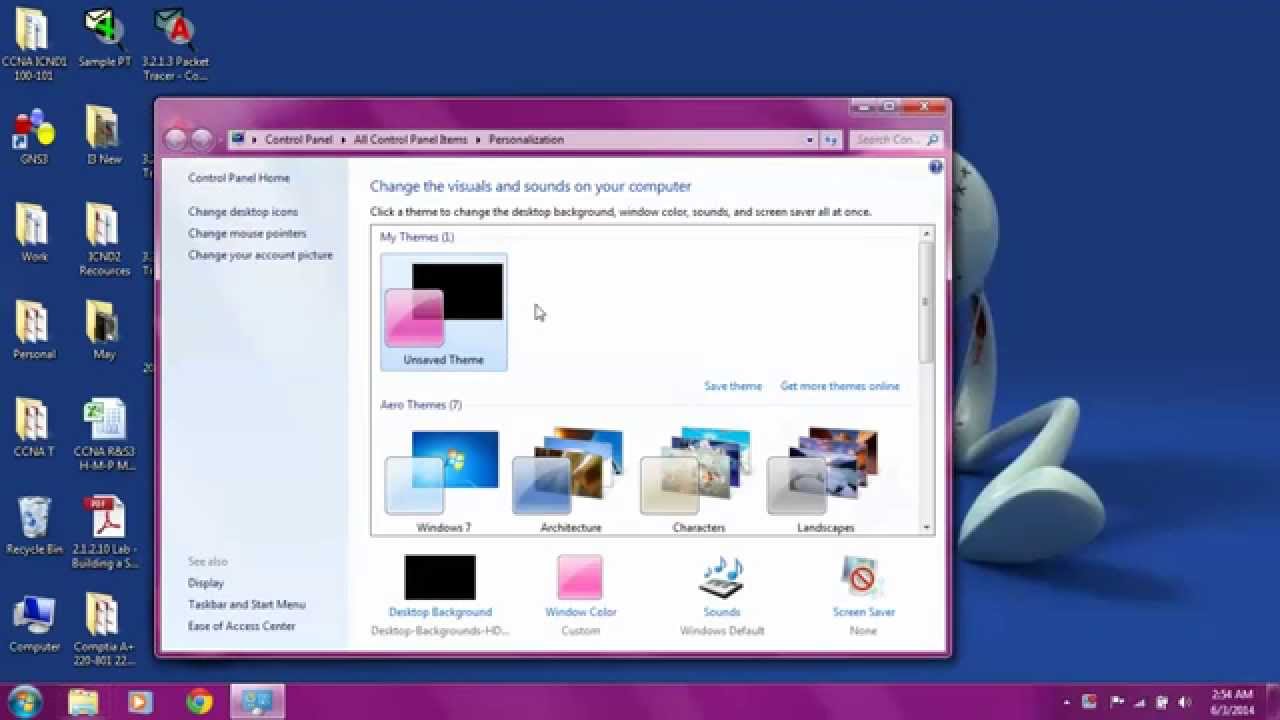1280x720 pixels.
Task: Navigate to All Control Panel Items breadcrumb
Action: point(408,139)
